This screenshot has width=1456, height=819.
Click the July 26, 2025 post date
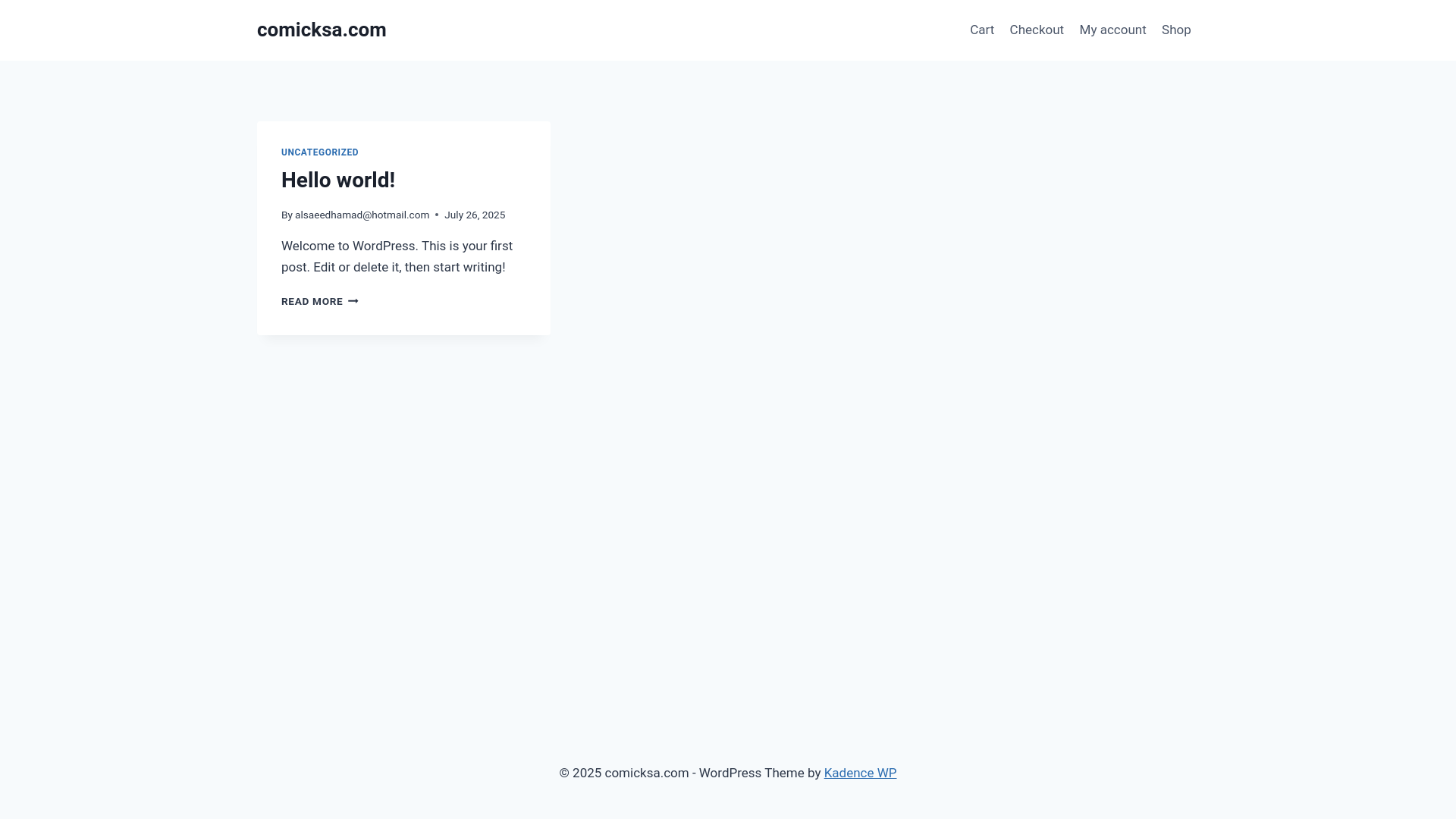pos(475,215)
